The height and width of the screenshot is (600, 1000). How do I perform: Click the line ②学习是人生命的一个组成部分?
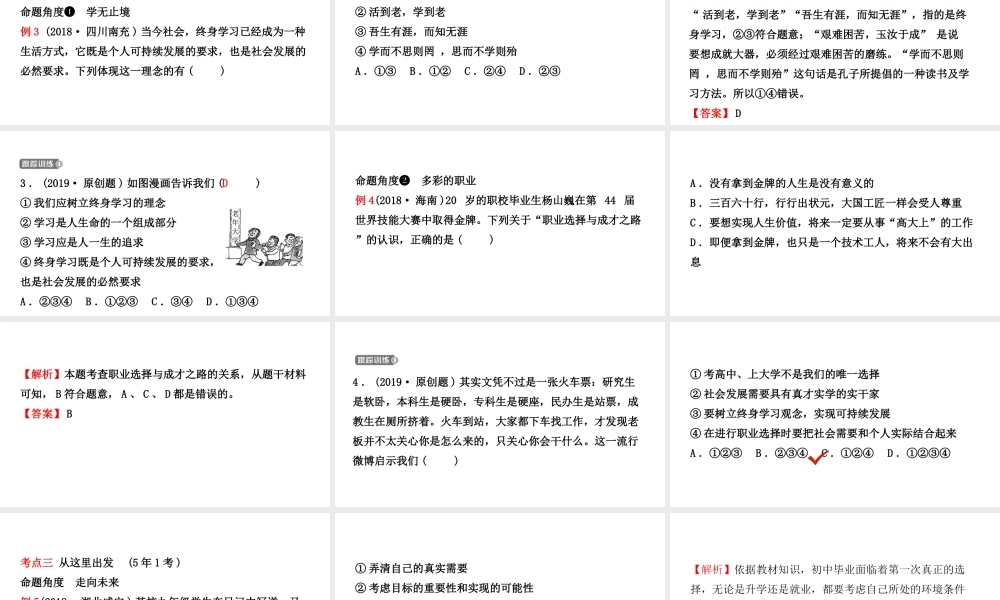click(98, 223)
